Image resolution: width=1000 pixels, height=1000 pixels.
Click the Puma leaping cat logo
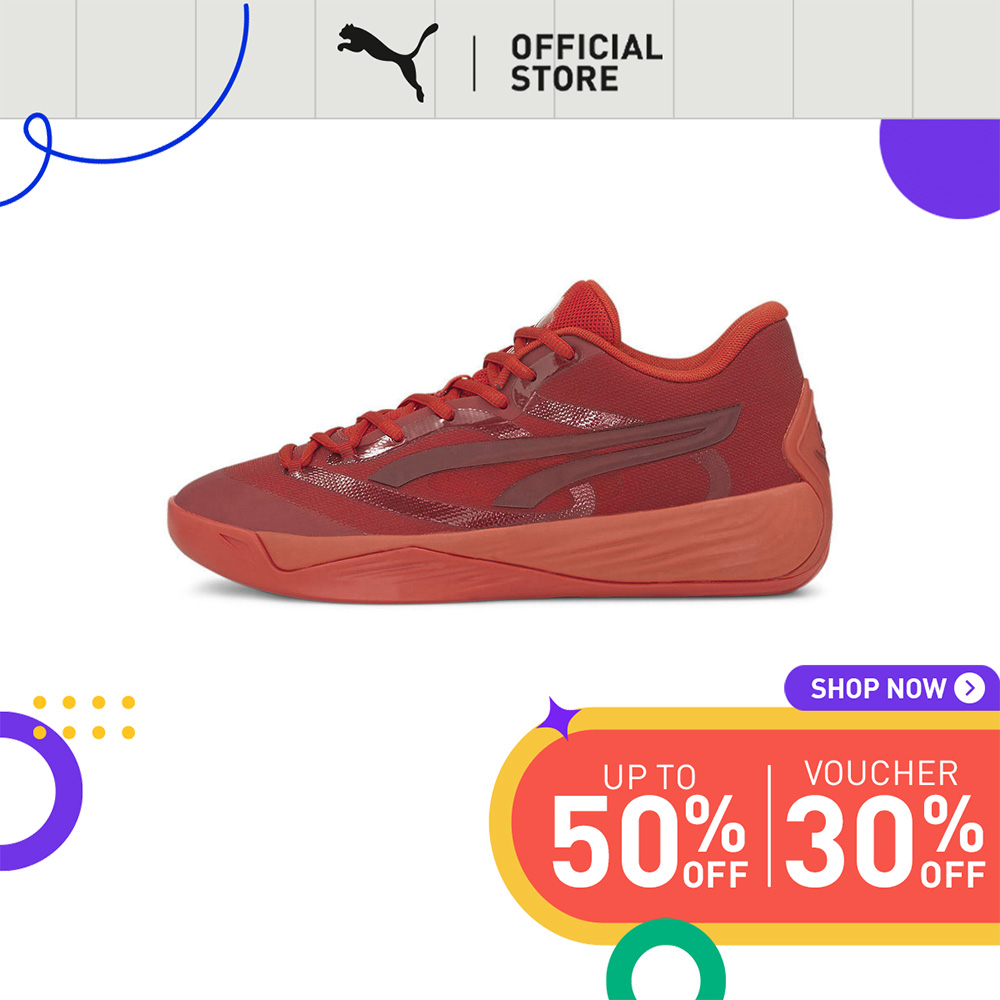pos(388,62)
